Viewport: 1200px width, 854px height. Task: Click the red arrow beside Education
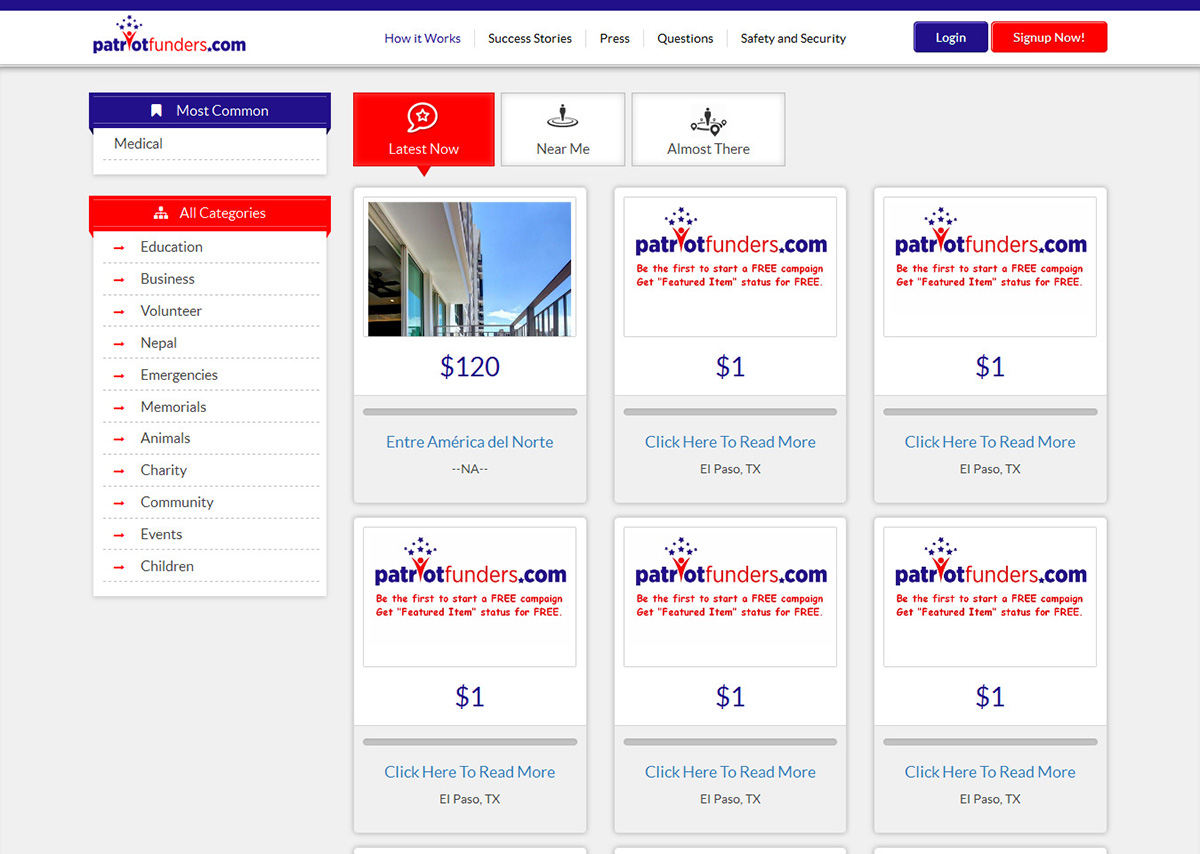click(x=119, y=248)
